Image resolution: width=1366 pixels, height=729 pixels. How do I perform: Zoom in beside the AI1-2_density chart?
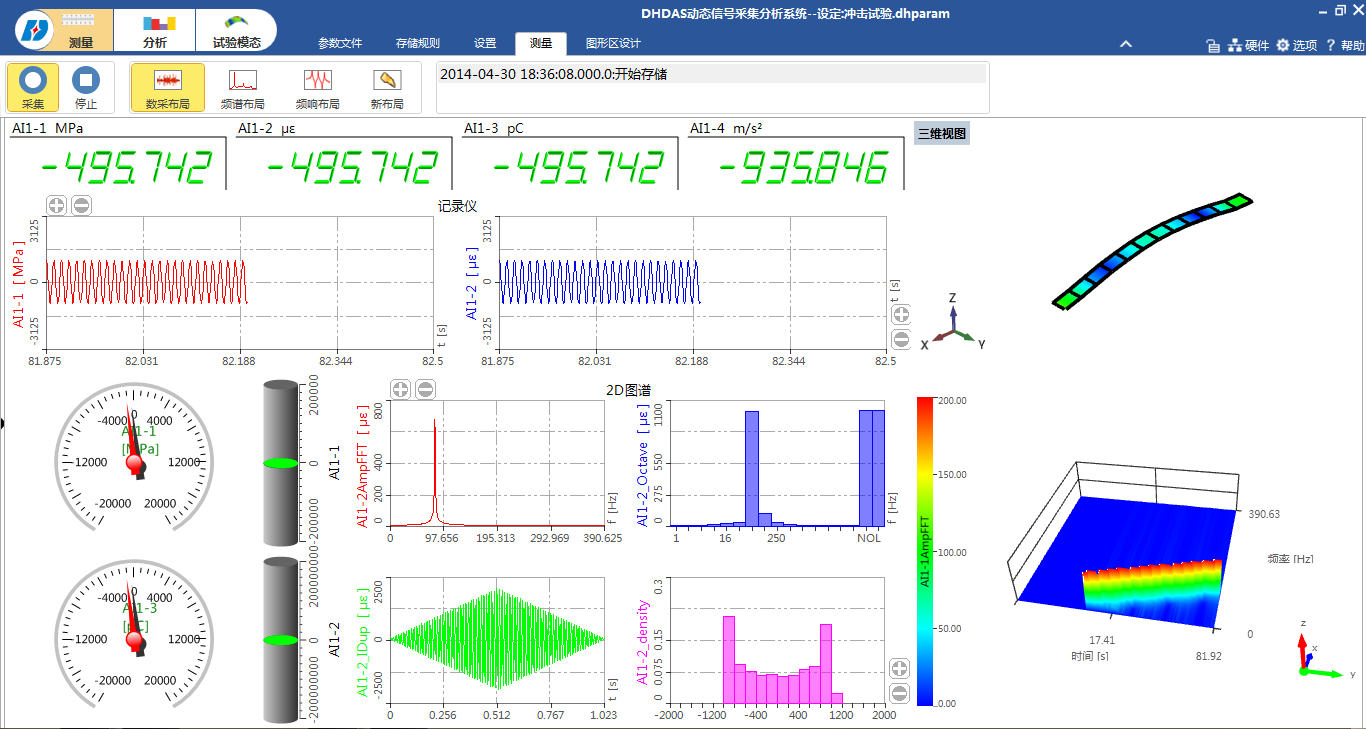pos(899,669)
